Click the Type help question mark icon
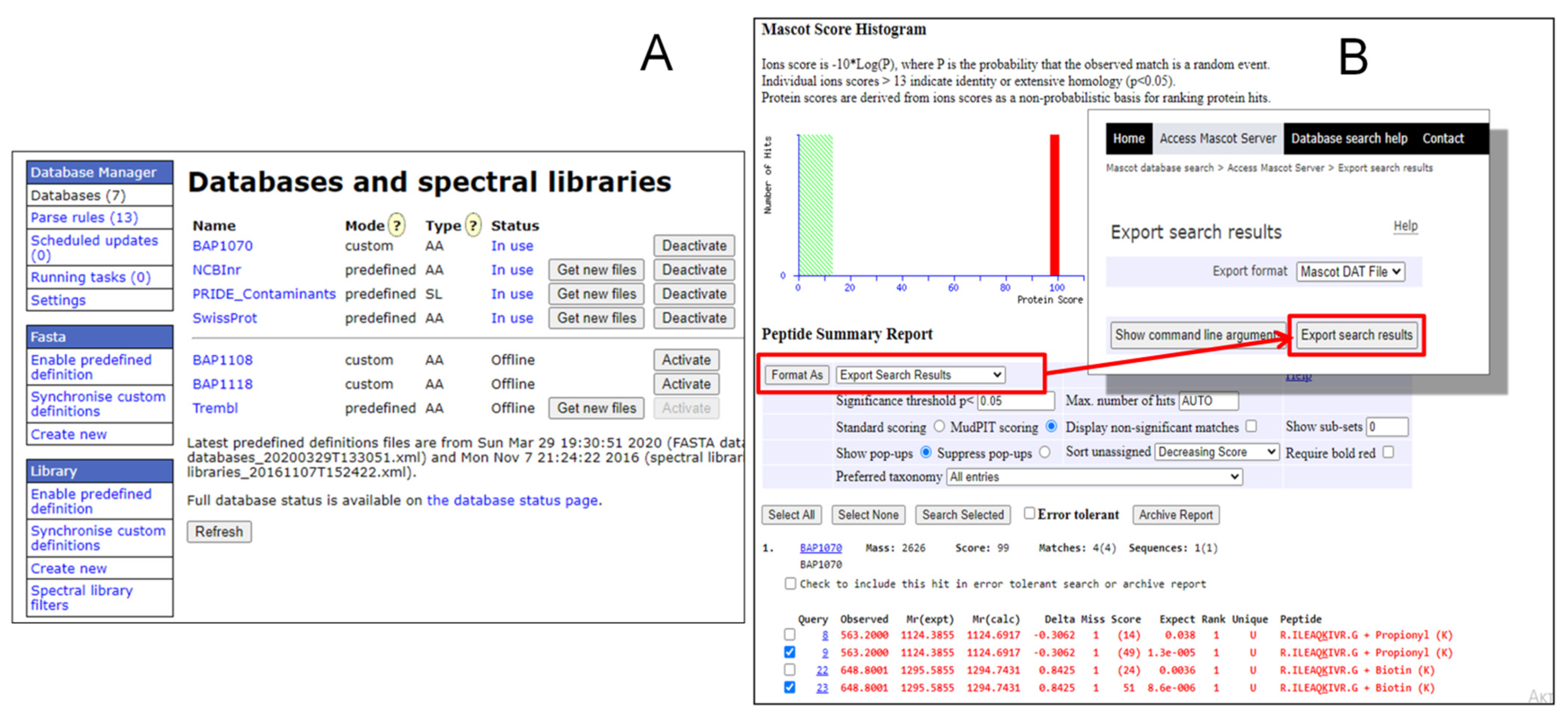 pos(473,226)
